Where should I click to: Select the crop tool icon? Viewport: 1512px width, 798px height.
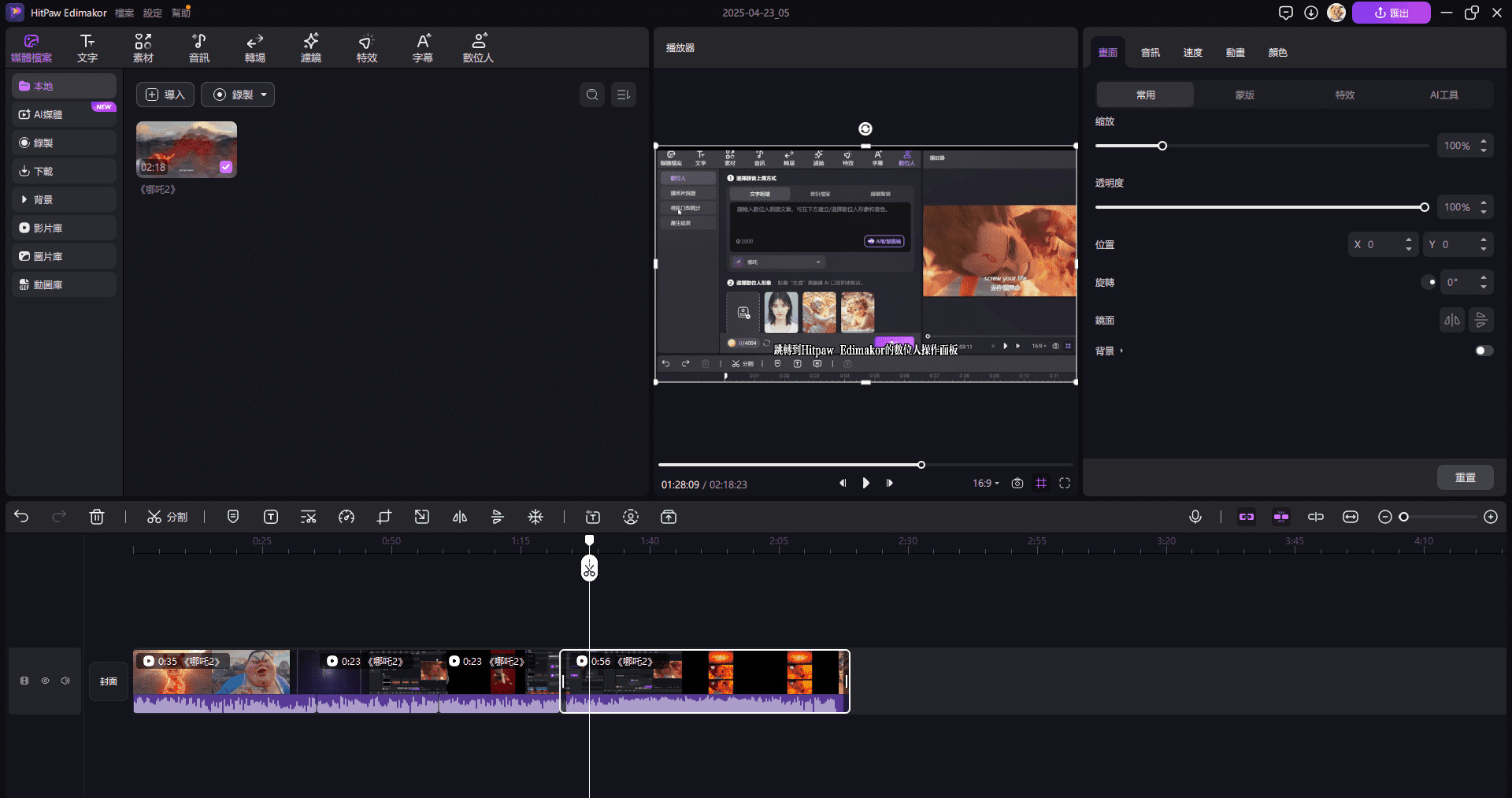click(x=384, y=517)
